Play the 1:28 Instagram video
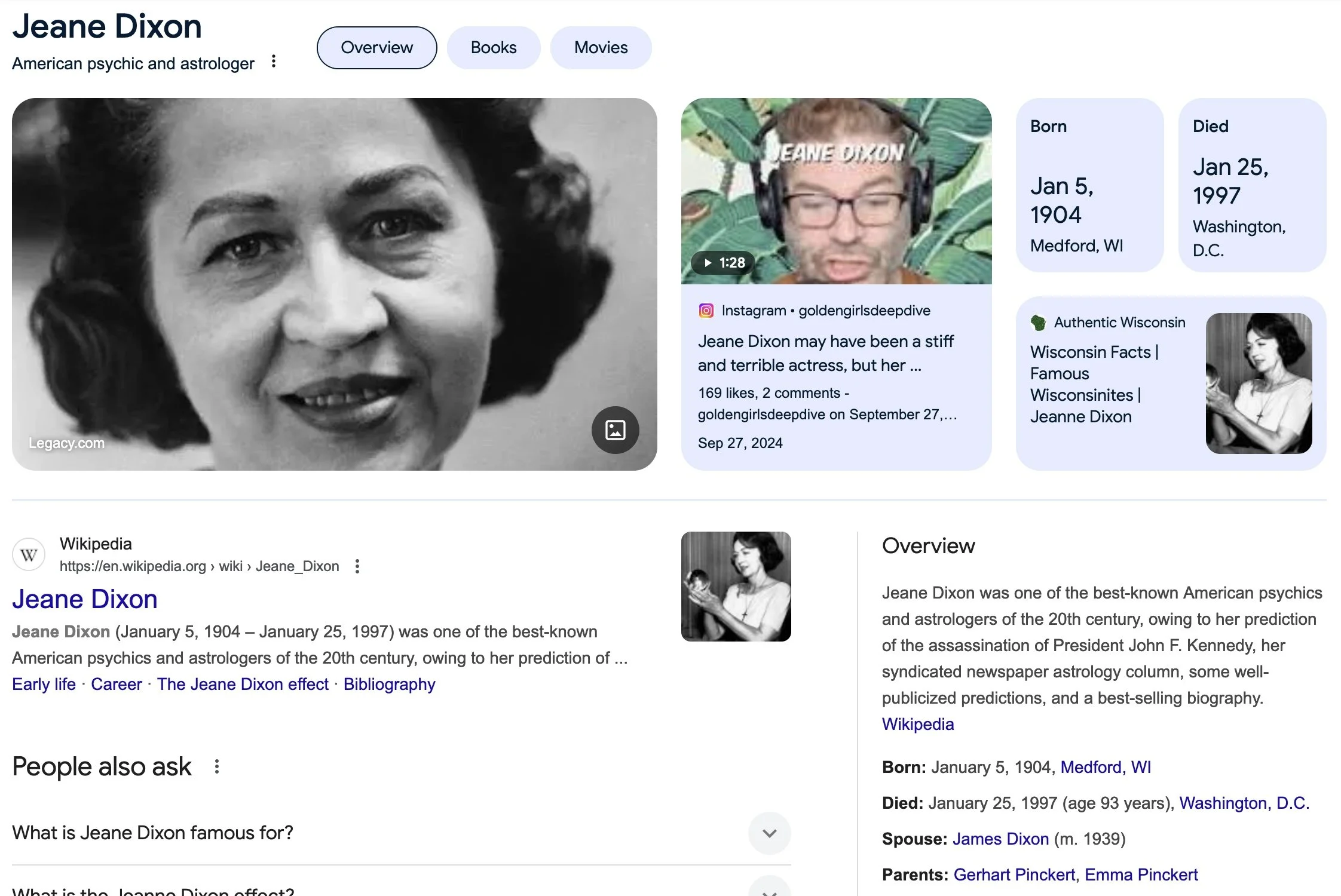 coord(722,263)
